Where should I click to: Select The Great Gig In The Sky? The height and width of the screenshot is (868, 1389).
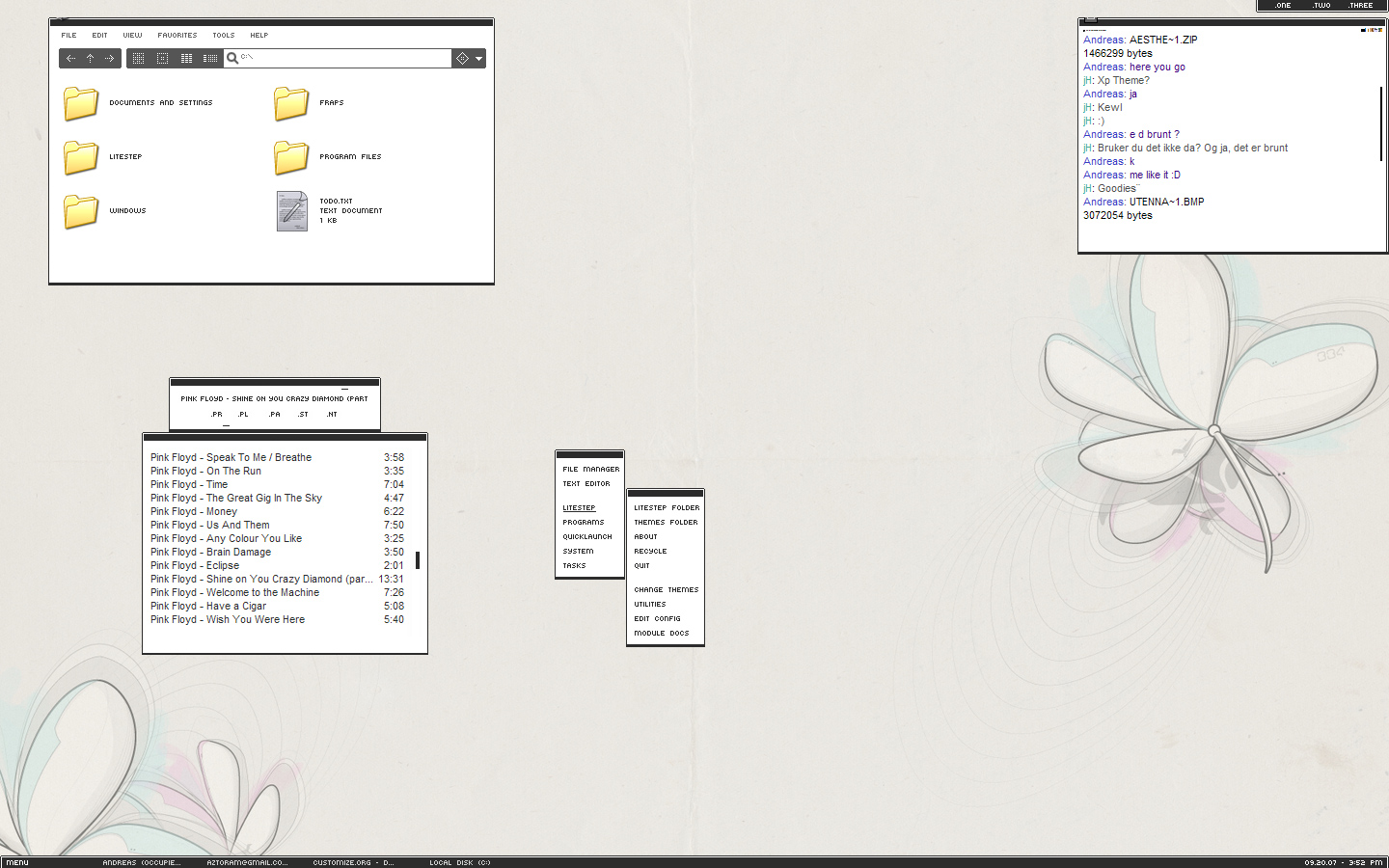tap(277, 498)
